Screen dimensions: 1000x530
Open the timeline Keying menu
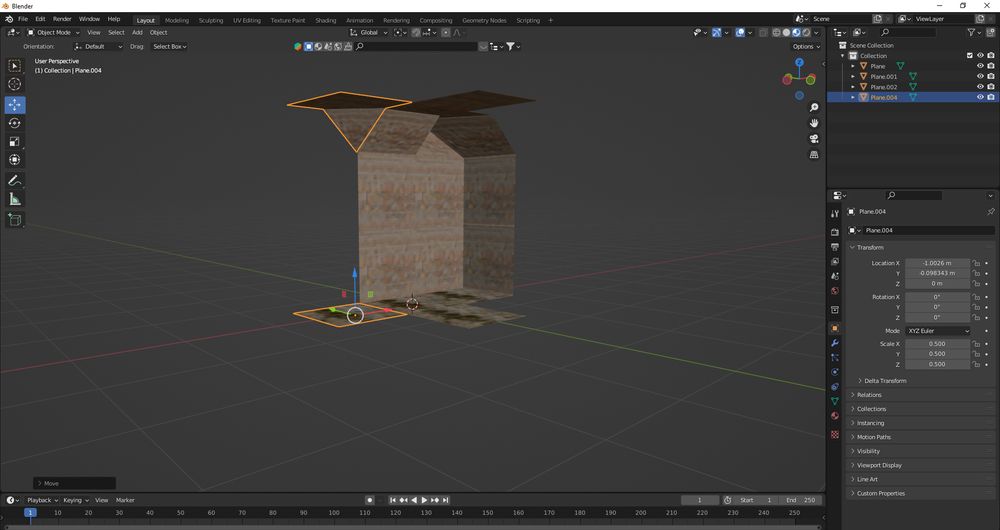75,500
